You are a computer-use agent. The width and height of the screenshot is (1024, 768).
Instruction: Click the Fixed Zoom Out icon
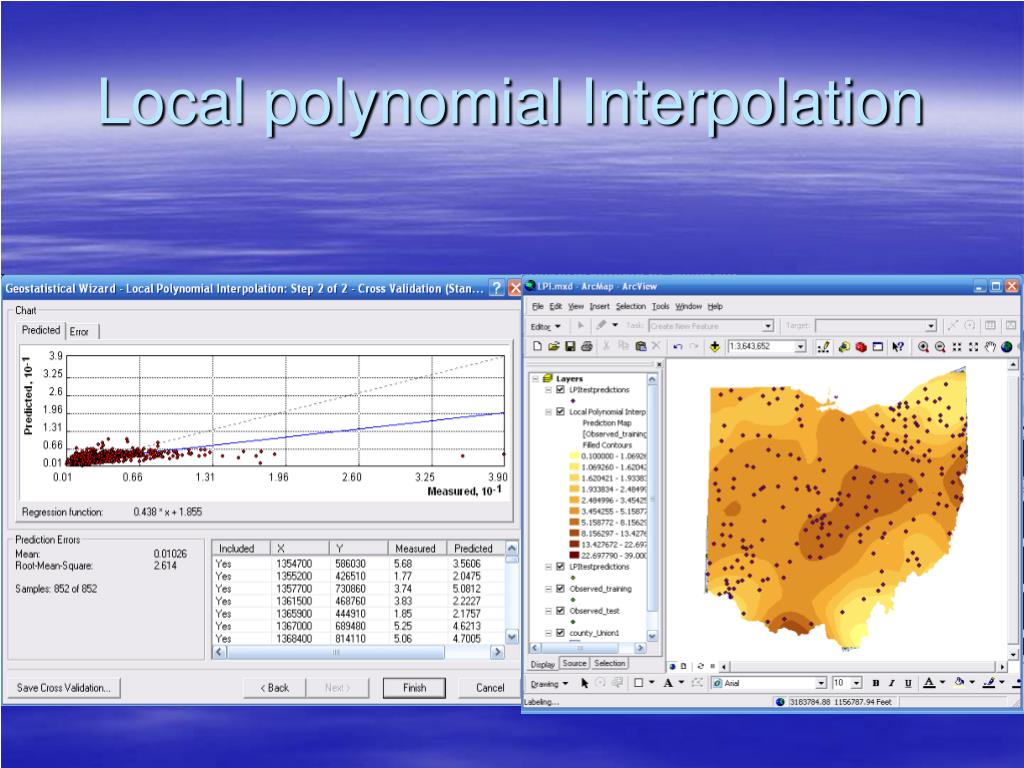974,347
